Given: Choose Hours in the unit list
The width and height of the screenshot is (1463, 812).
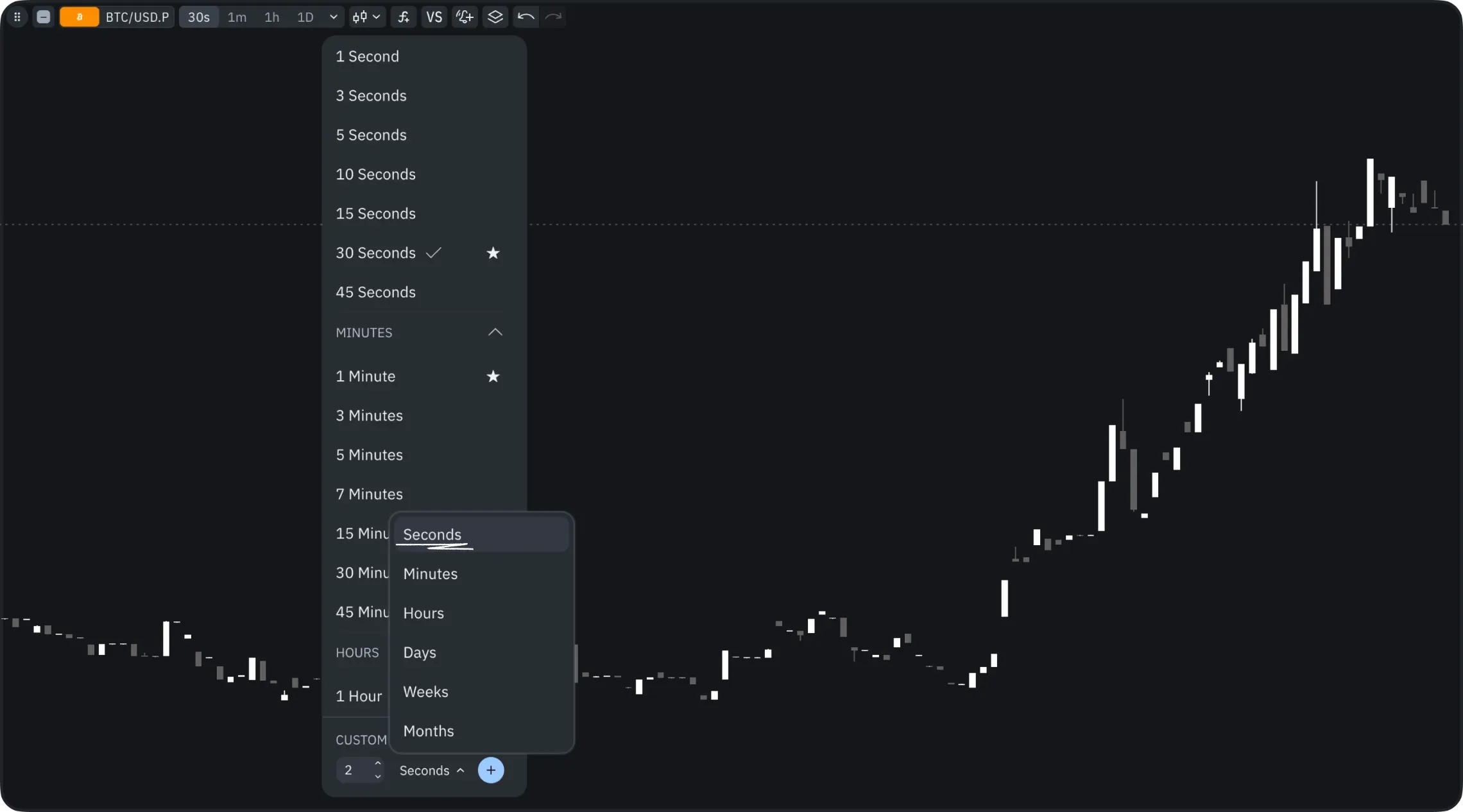Looking at the screenshot, I should point(424,613).
